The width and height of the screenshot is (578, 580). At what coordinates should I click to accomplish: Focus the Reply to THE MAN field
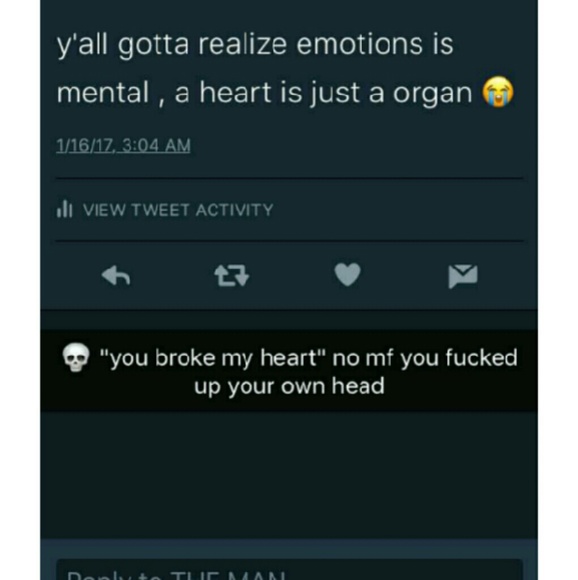289,570
